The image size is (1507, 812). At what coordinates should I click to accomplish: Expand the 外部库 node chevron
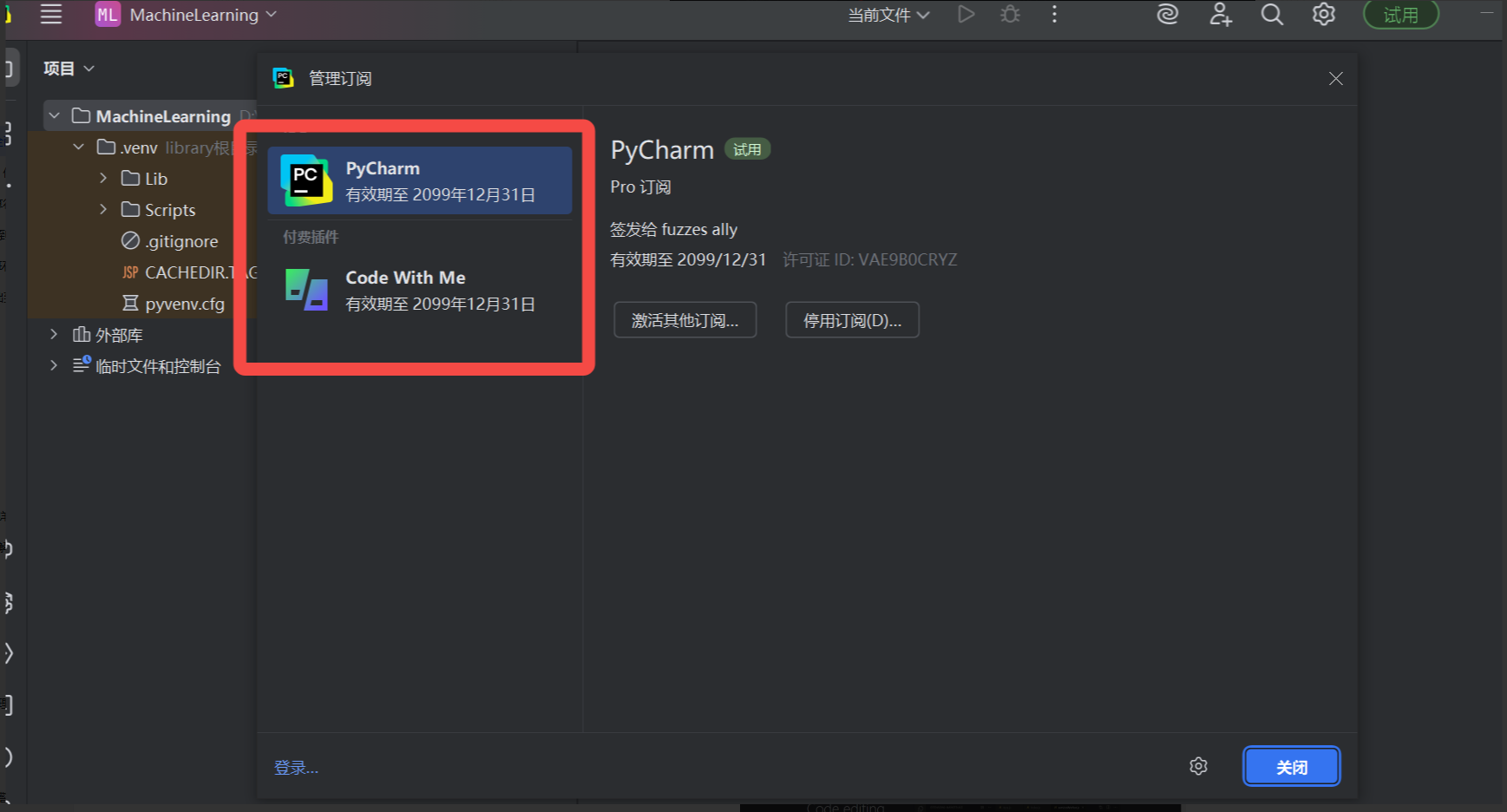point(54,335)
